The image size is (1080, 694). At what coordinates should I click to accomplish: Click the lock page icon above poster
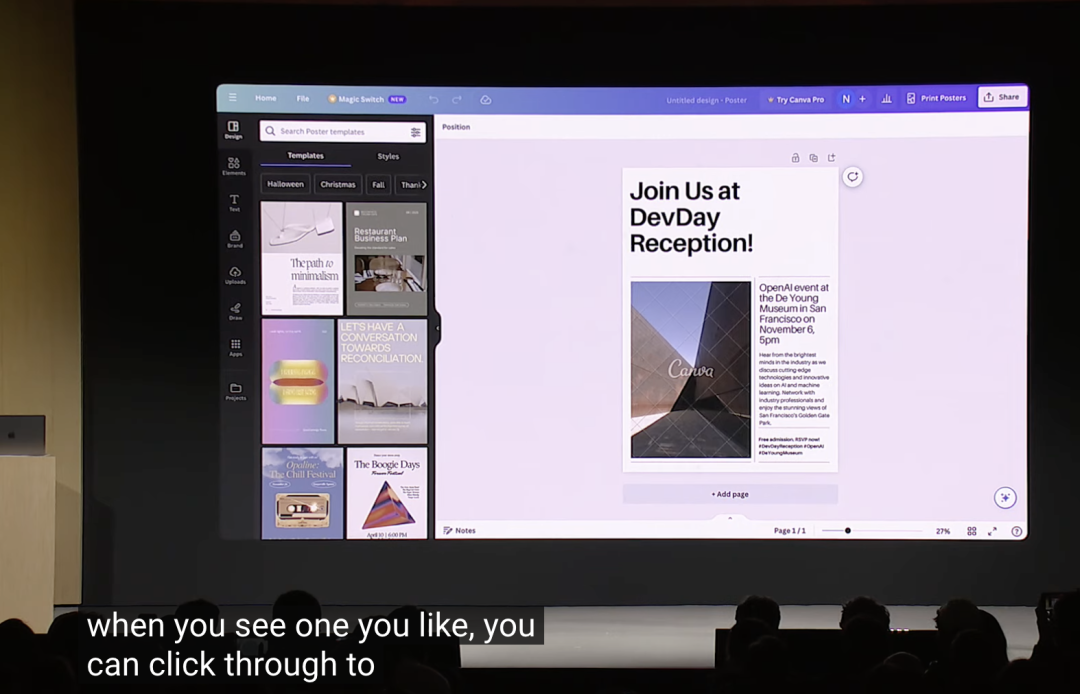click(x=796, y=158)
